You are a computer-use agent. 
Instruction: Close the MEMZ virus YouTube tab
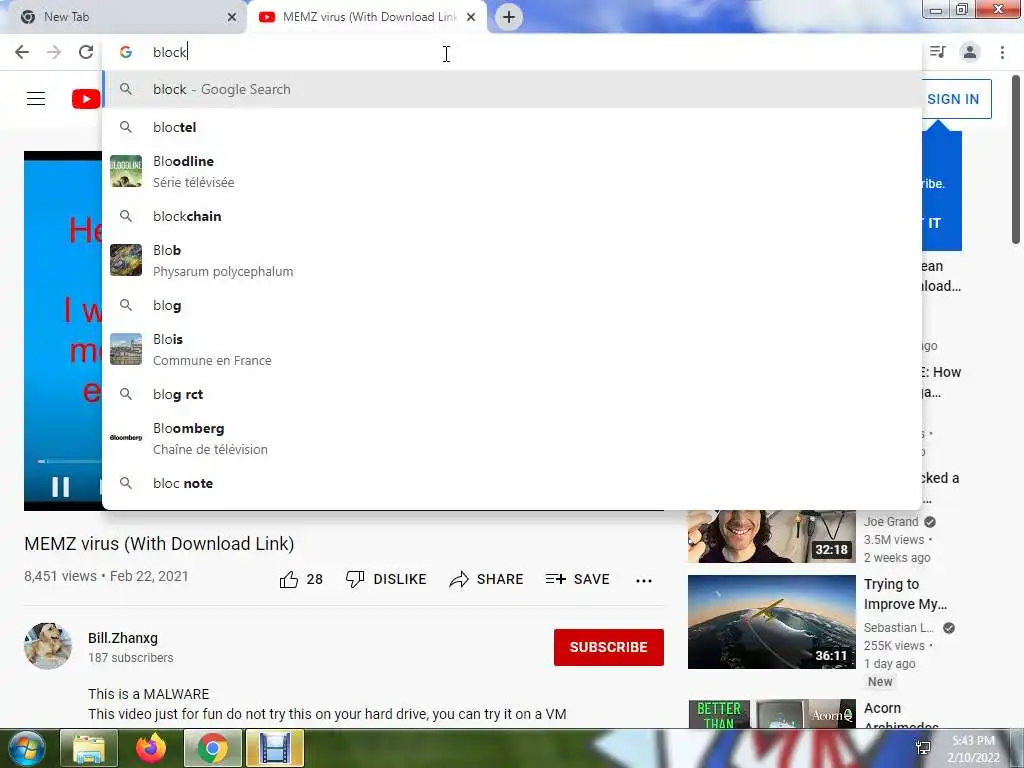pyautogui.click(x=471, y=17)
